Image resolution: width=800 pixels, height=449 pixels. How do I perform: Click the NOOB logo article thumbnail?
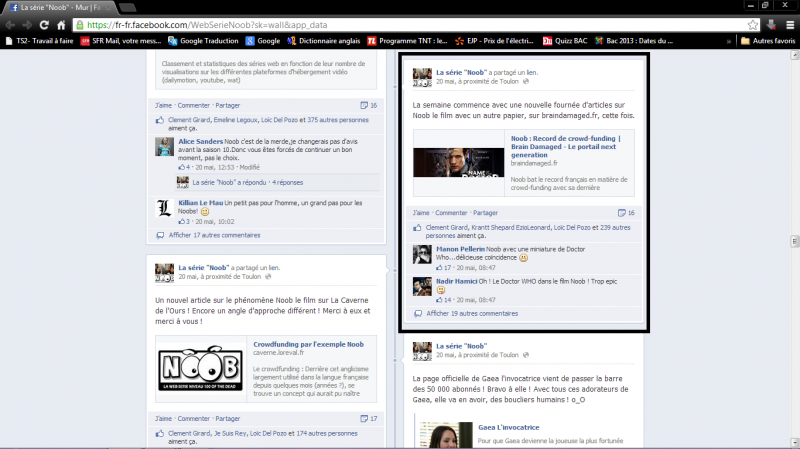click(x=201, y=368)
